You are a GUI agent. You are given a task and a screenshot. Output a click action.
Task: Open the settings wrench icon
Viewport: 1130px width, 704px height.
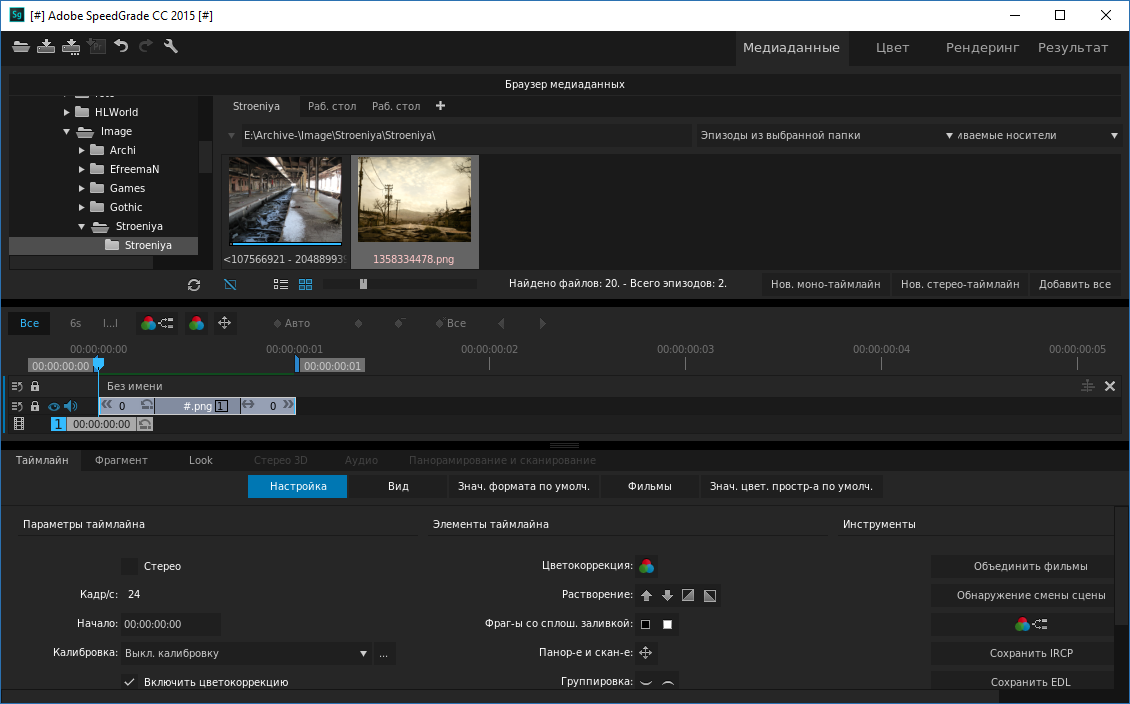pyautogui.click(x=170, y=46)
